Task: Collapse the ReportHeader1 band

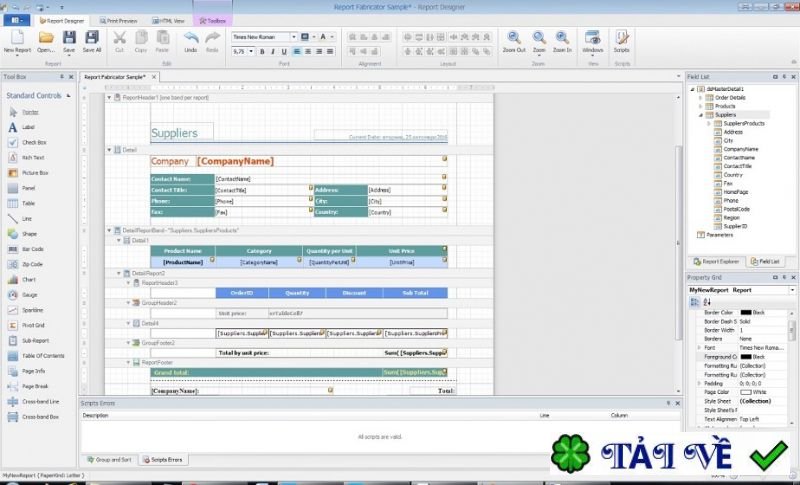Action: (x=109, y=97)
